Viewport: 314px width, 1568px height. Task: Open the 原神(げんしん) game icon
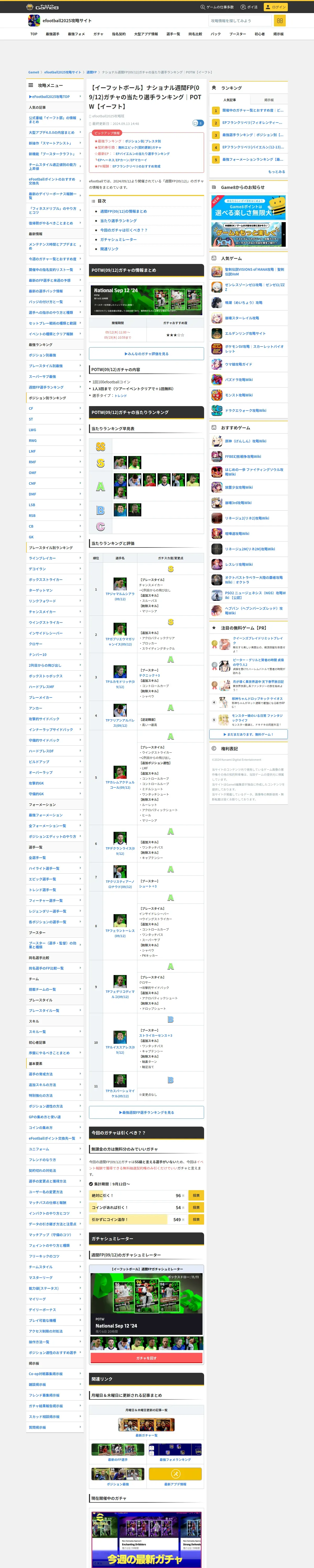click(217, 441)
